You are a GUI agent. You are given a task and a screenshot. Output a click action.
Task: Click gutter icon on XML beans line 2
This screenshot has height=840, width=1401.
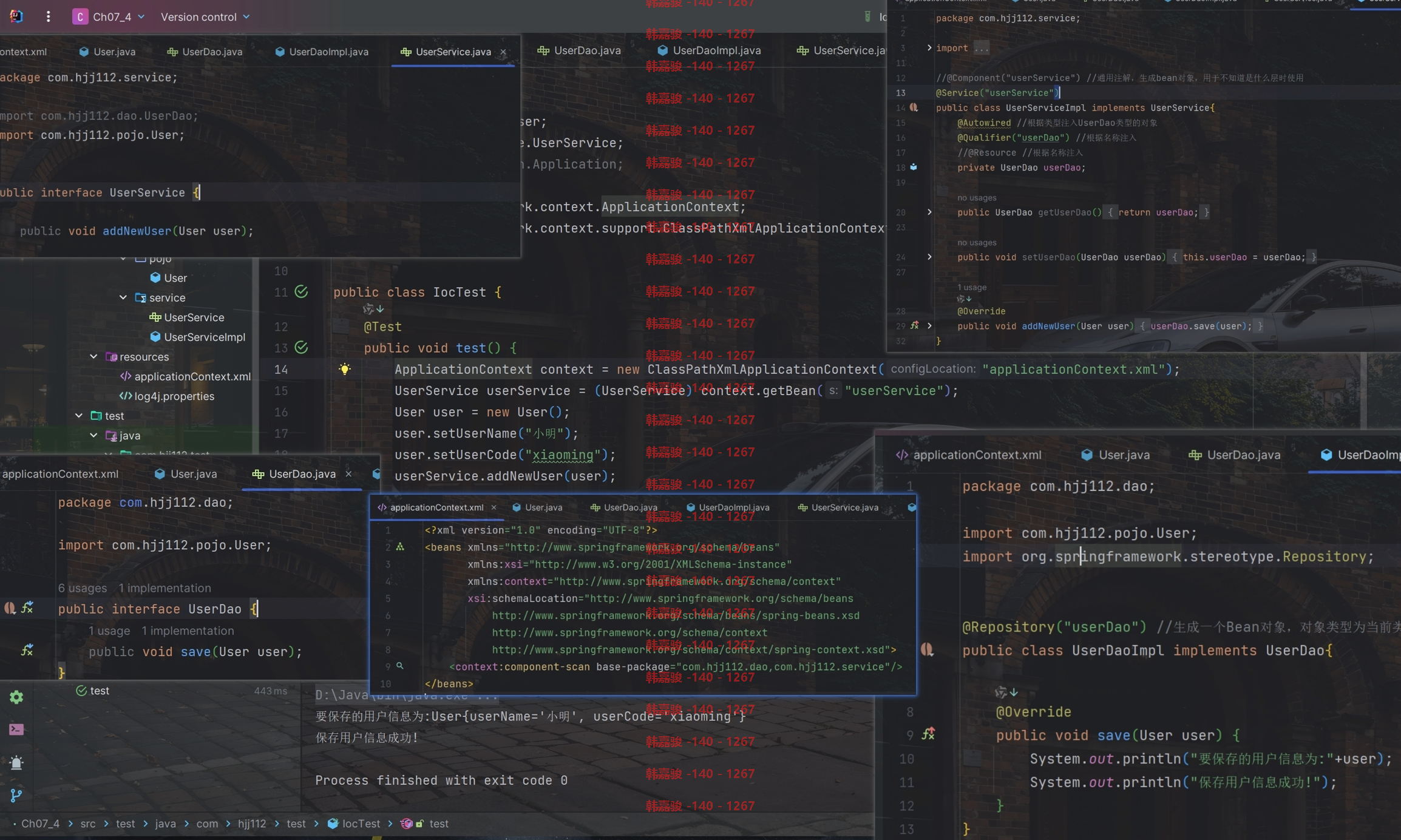pyautogui.click(x=400, y=547)
